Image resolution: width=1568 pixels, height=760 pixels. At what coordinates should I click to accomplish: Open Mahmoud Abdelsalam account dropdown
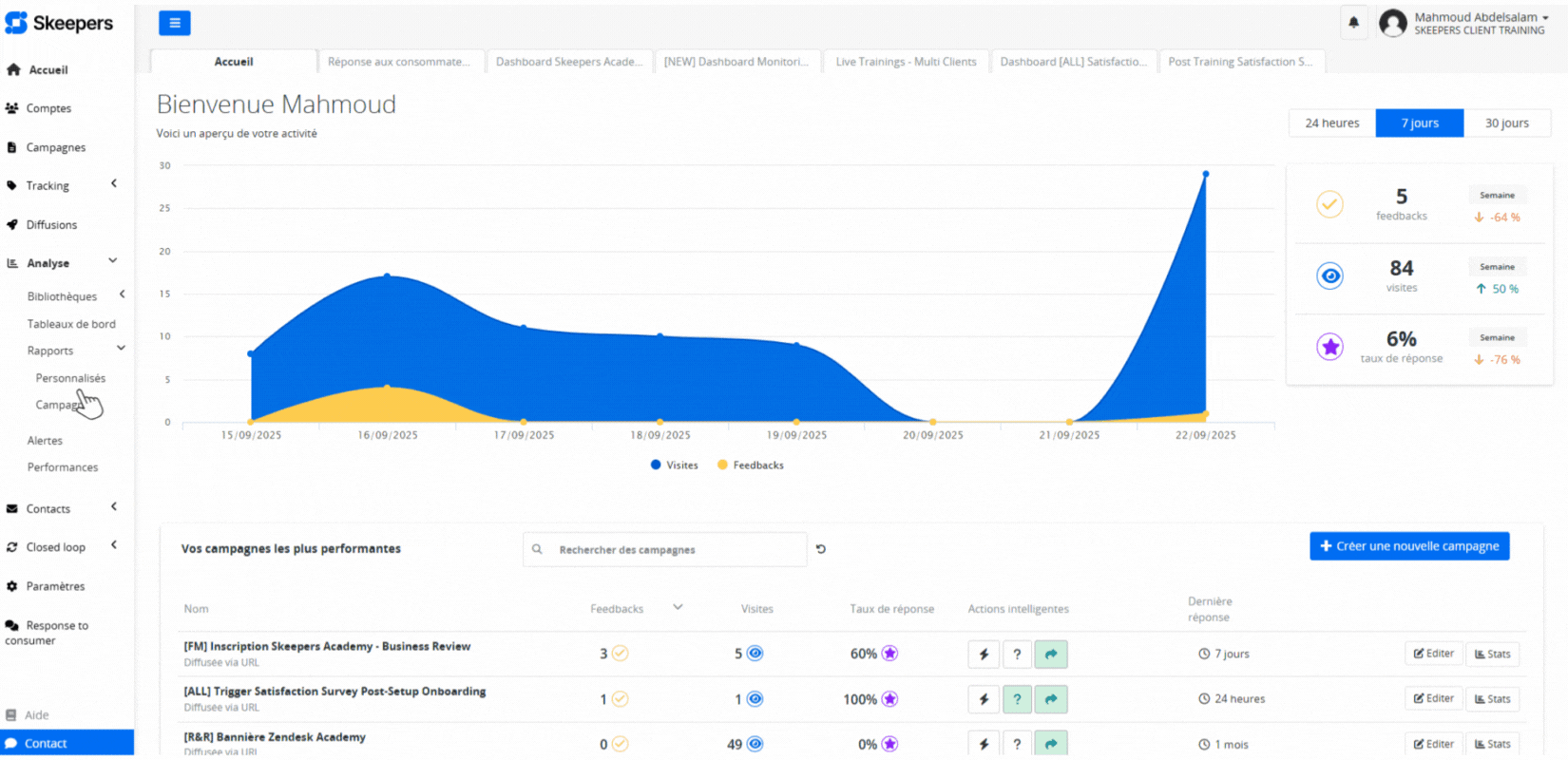coord(1480,18)
